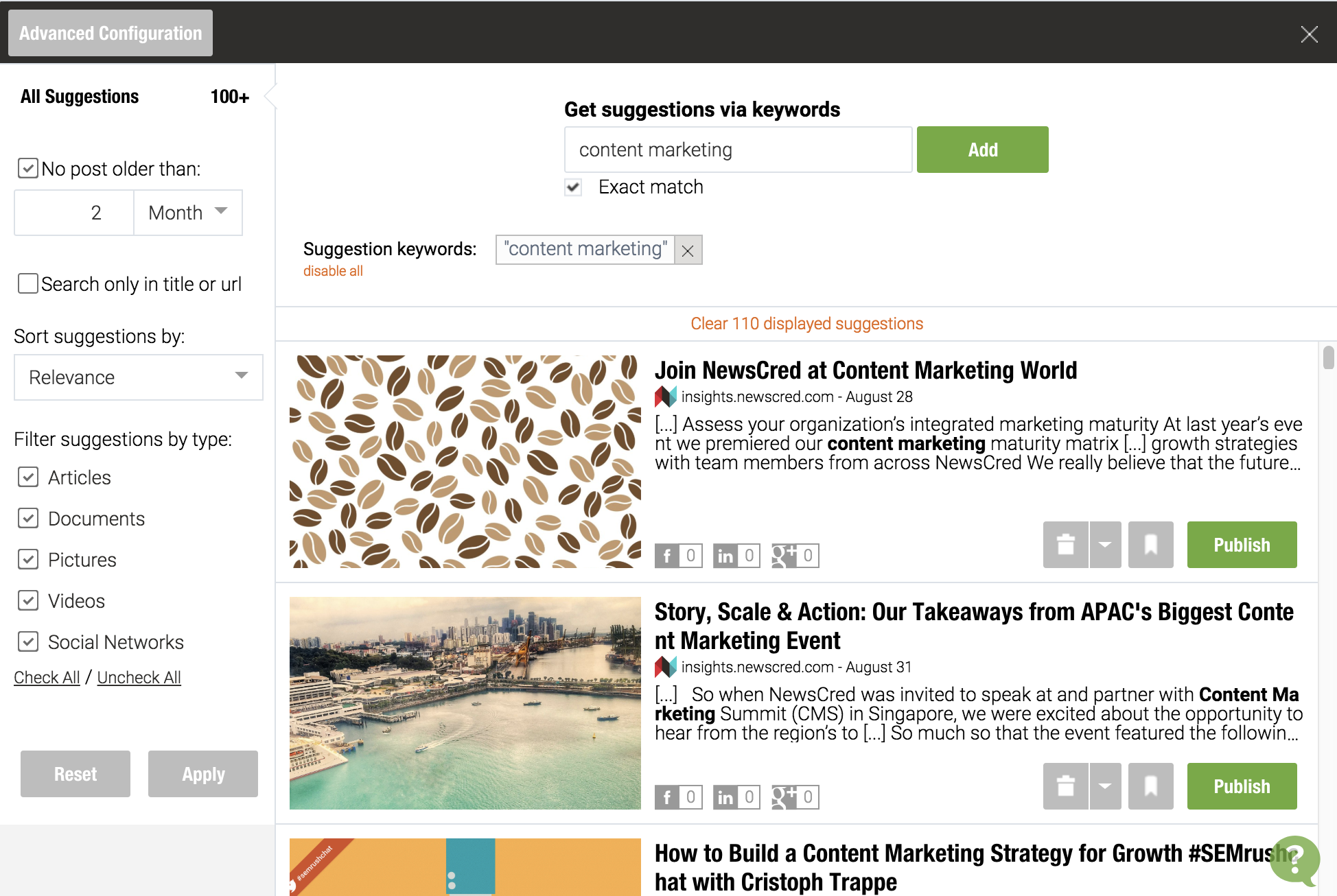Select All Suggestions in the sidebar
Screen dimensions: 1337x896
pyautogui.click(x=80, y=97)
